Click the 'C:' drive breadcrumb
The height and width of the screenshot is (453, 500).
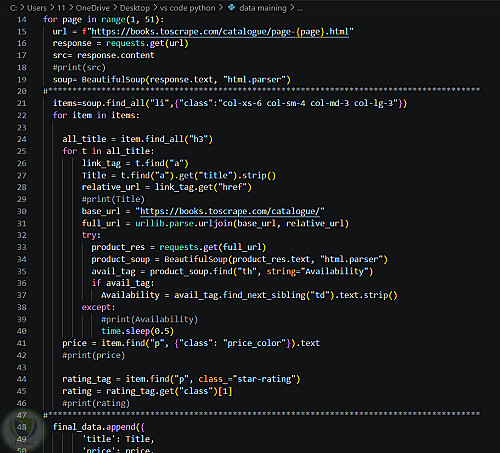[13, 8]
